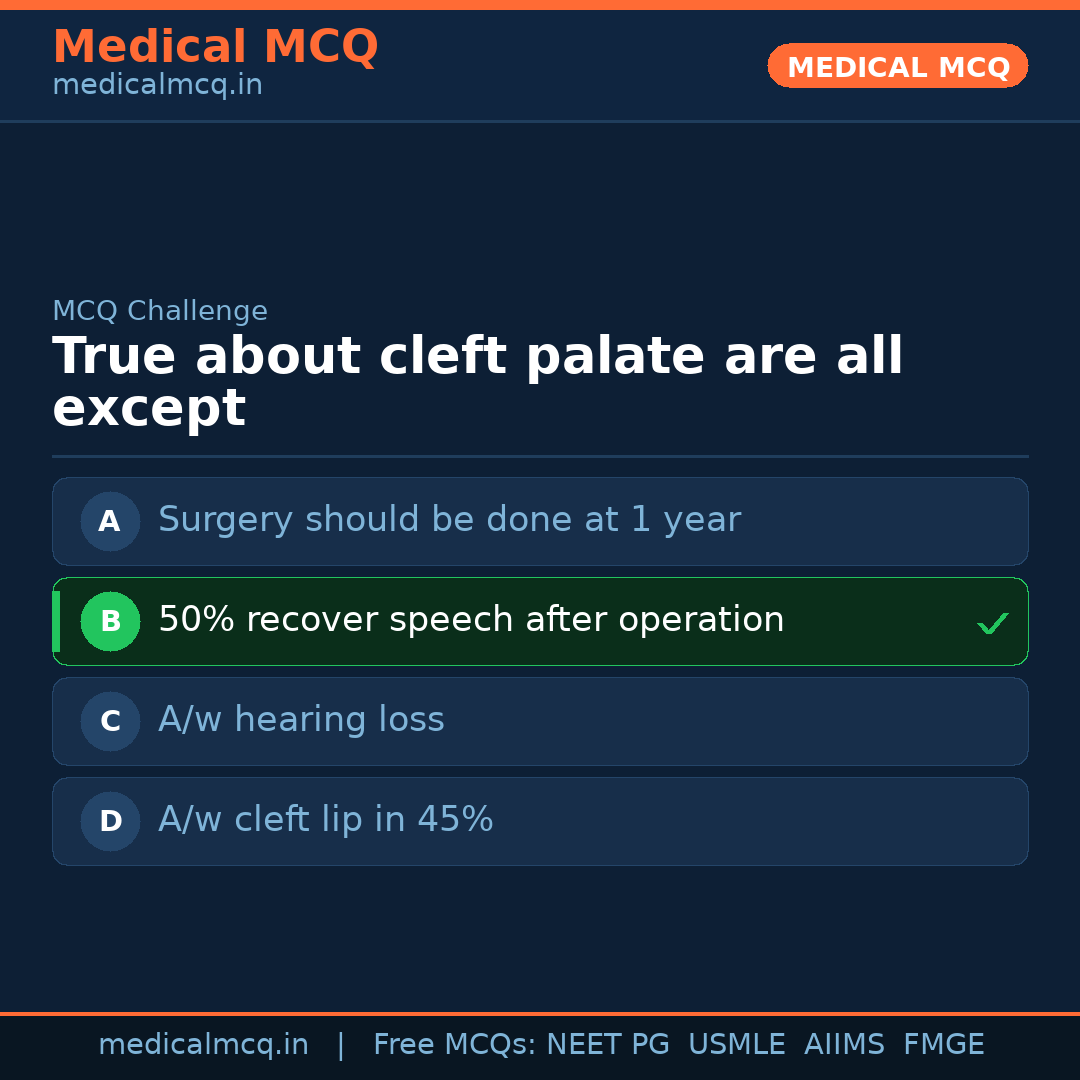
Task: Click "Free MCQs:" footer text
Action: point(455,1045)
